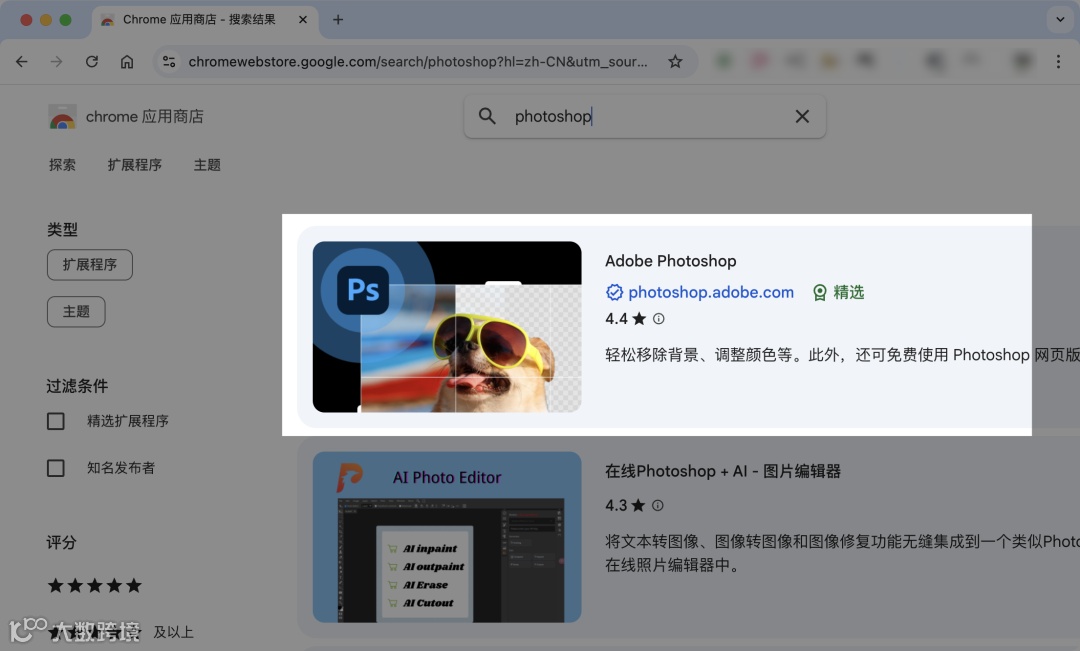1080x651 pixels.
Task: Show rating info for 4.3 rating
Action: point(658,505)
